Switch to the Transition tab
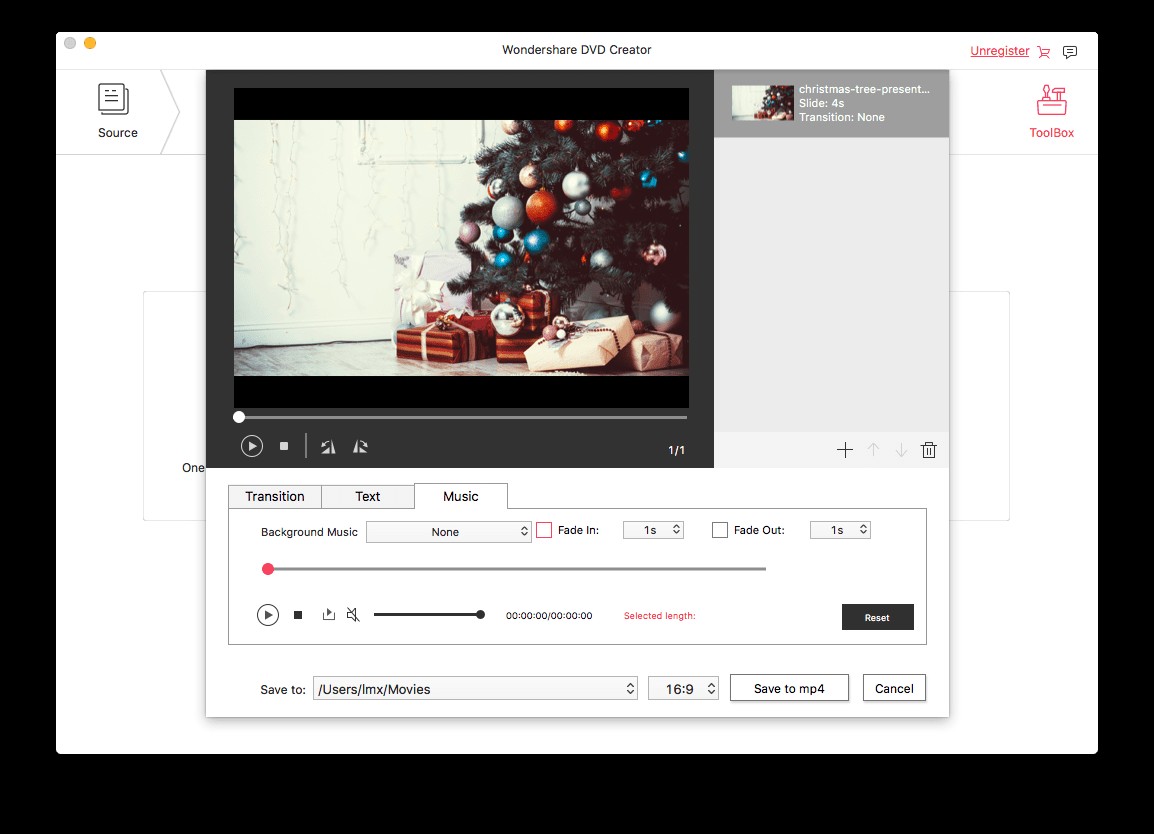The width and height of the screenshot is (1154, 834). [x=275, y=497]
